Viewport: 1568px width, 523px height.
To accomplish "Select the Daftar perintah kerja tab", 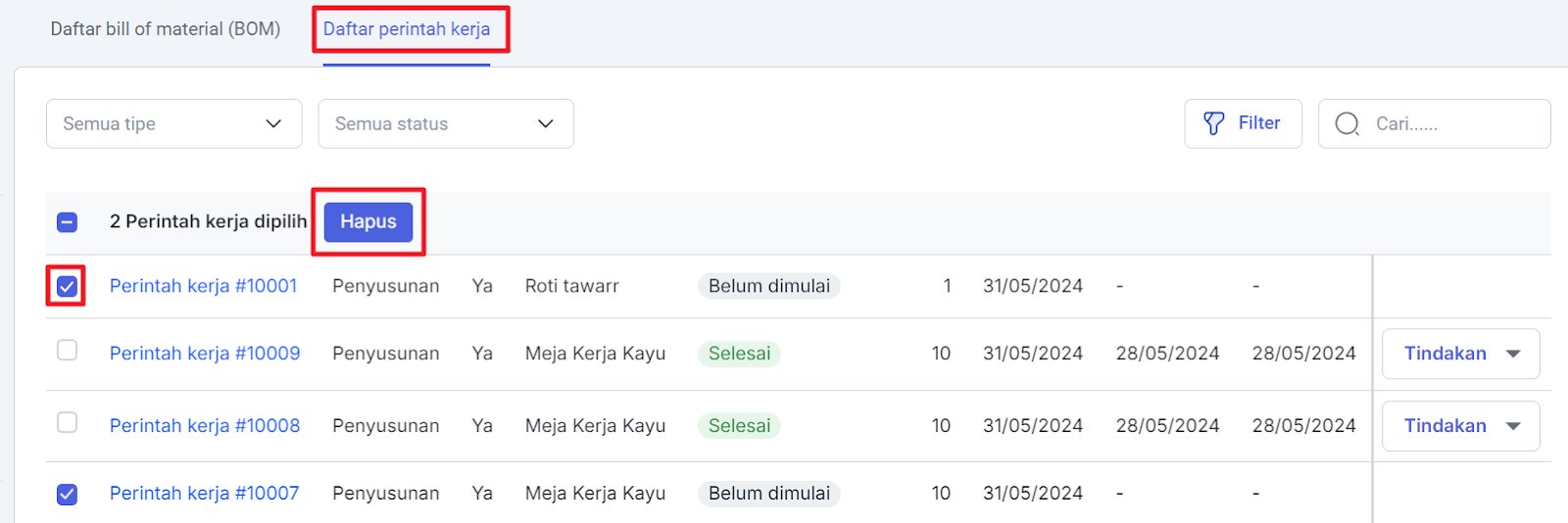I will 407,29.
